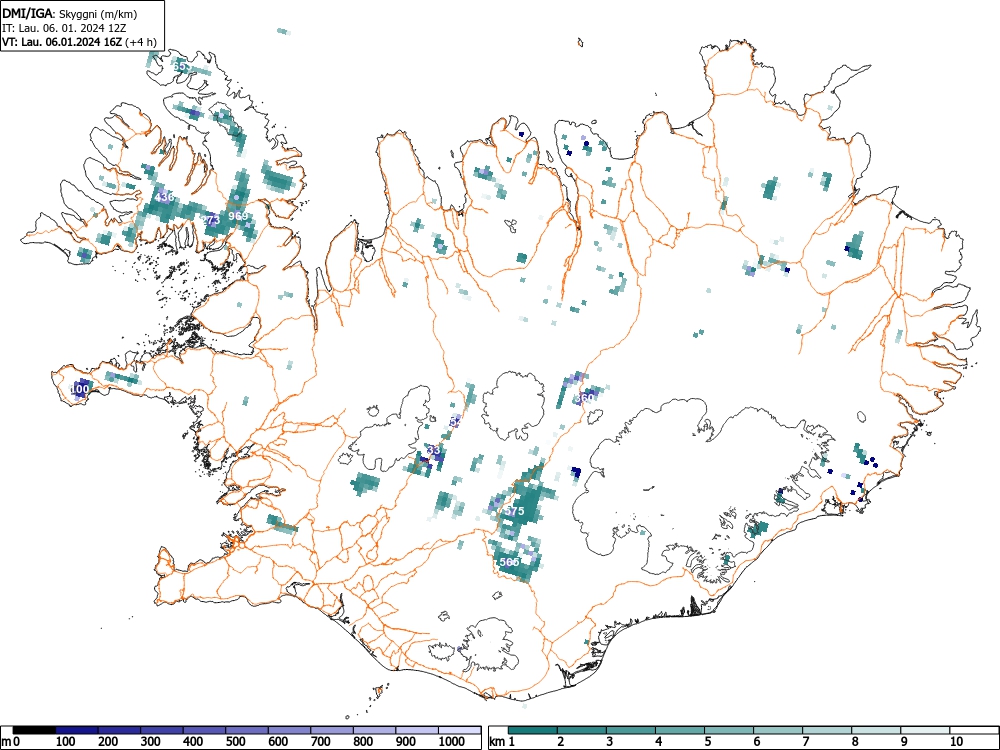Click the map value label '33'
This screenshot has width=1000, height=750.
434,450
